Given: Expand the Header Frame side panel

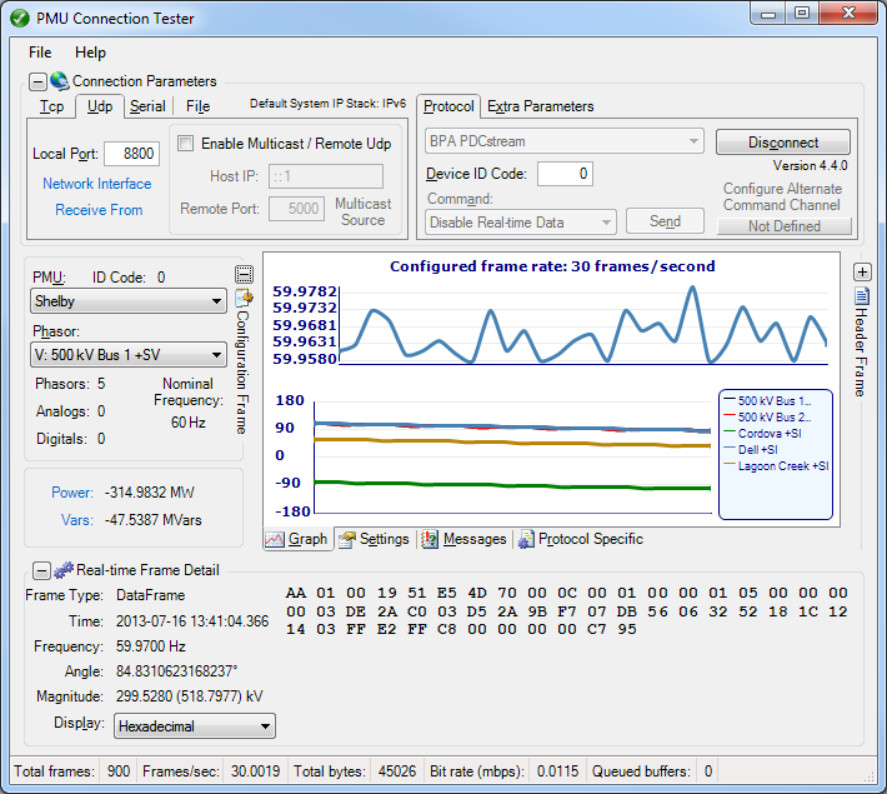Looking at the screenshot, I should 862,272.
